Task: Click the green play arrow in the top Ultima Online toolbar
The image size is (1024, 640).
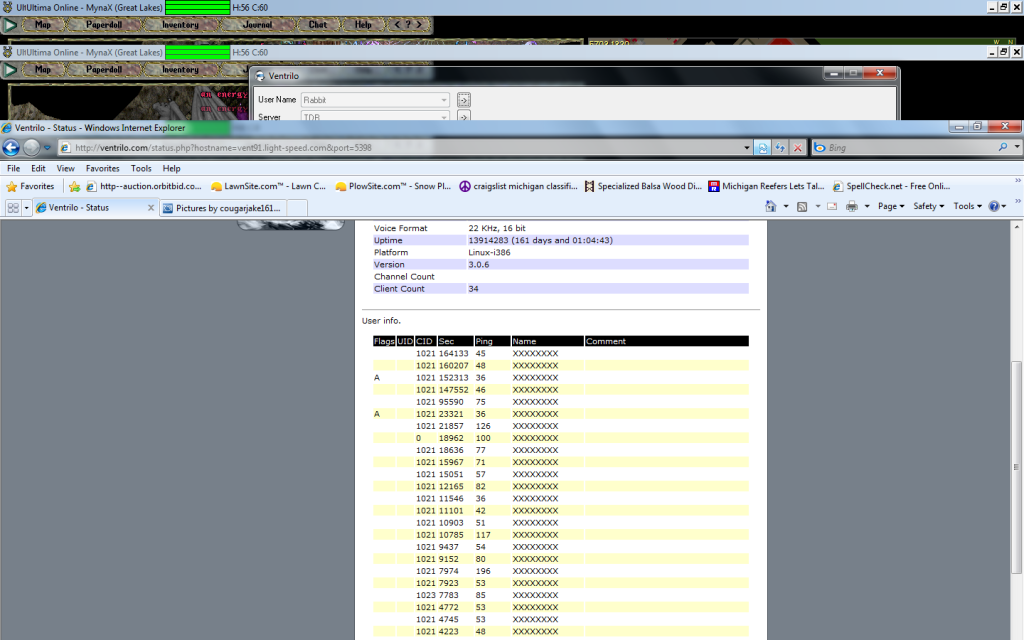Action: pyautogui.click(x=10, y=25)
